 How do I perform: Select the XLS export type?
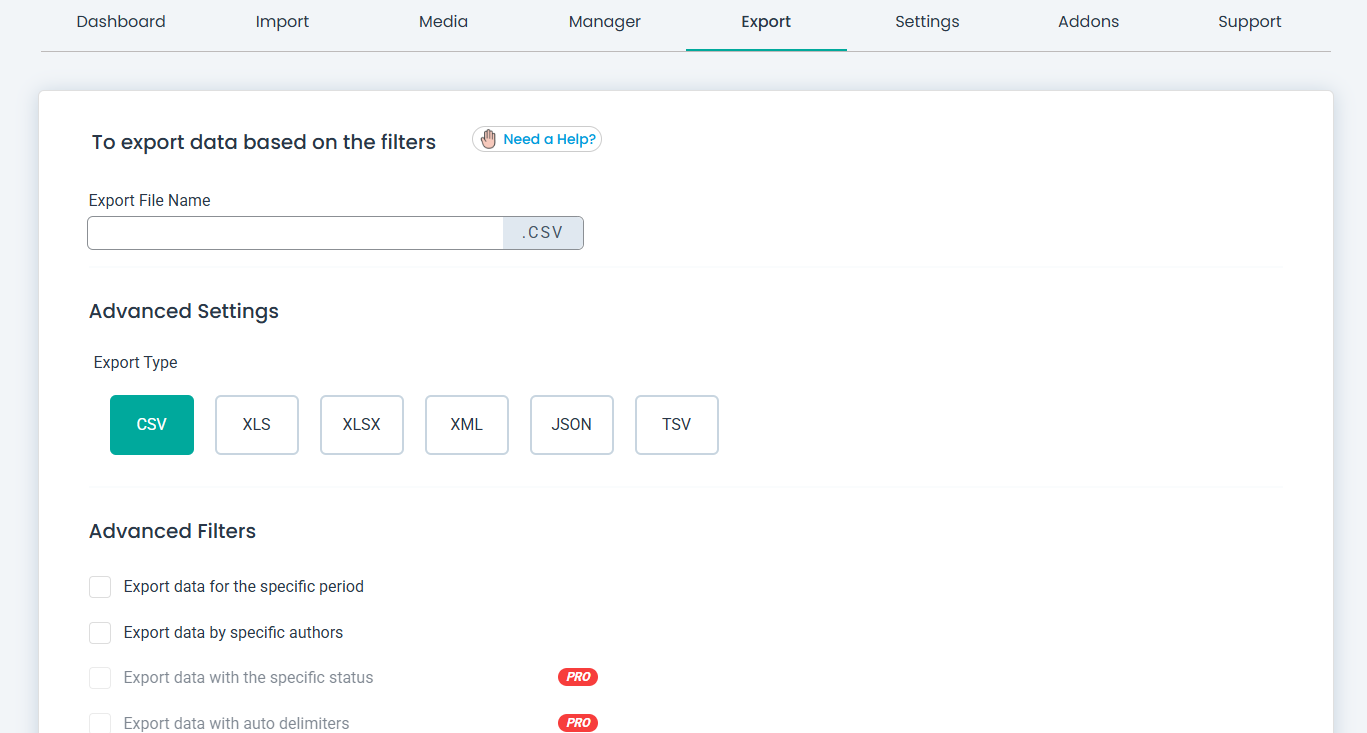[256, 424]
